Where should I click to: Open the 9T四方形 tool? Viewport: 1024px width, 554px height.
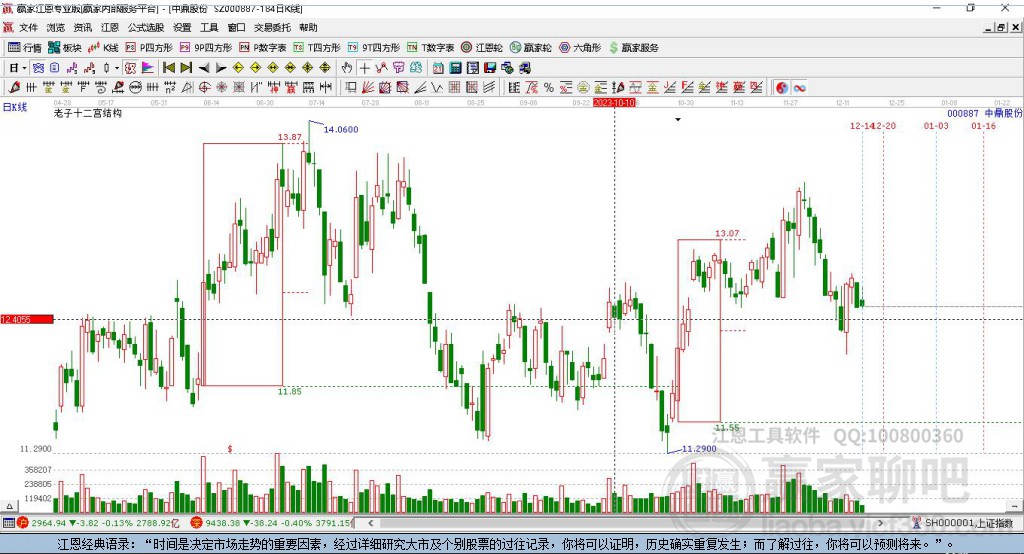pos(374,48)
